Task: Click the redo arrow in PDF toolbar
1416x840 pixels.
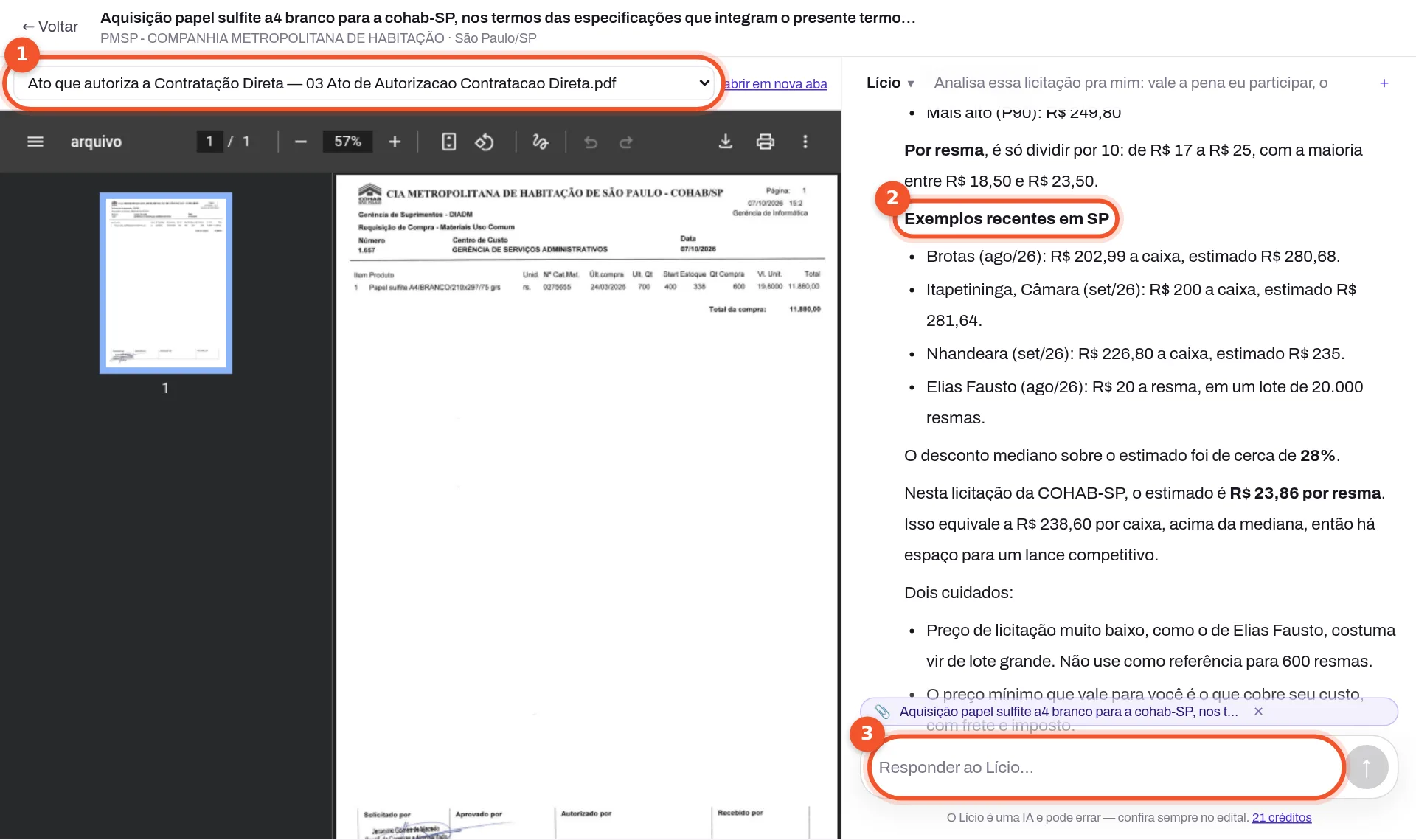Action: (626, 142)
